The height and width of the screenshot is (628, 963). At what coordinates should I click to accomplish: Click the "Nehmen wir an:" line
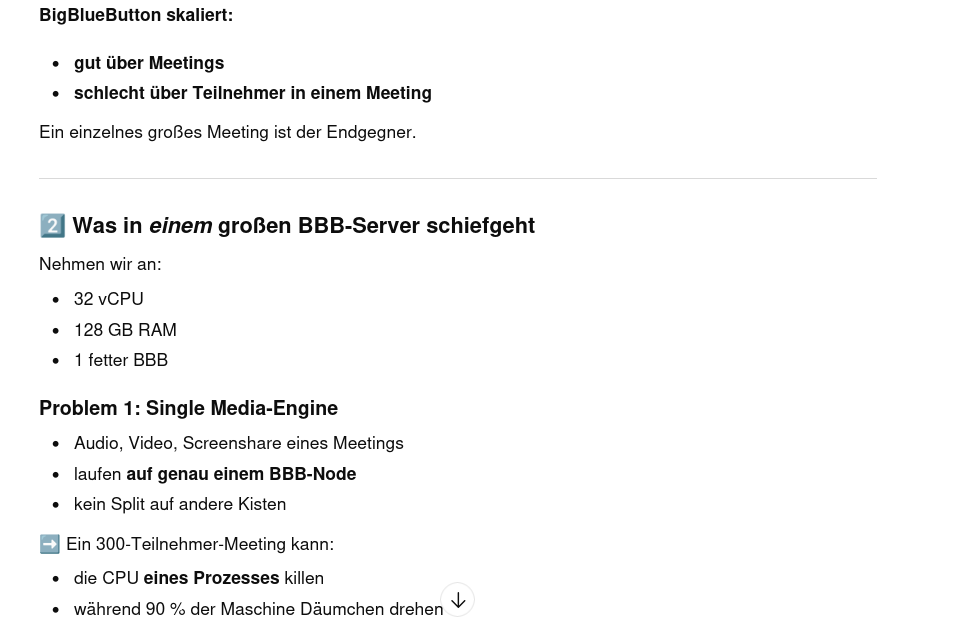click(100, 264)
